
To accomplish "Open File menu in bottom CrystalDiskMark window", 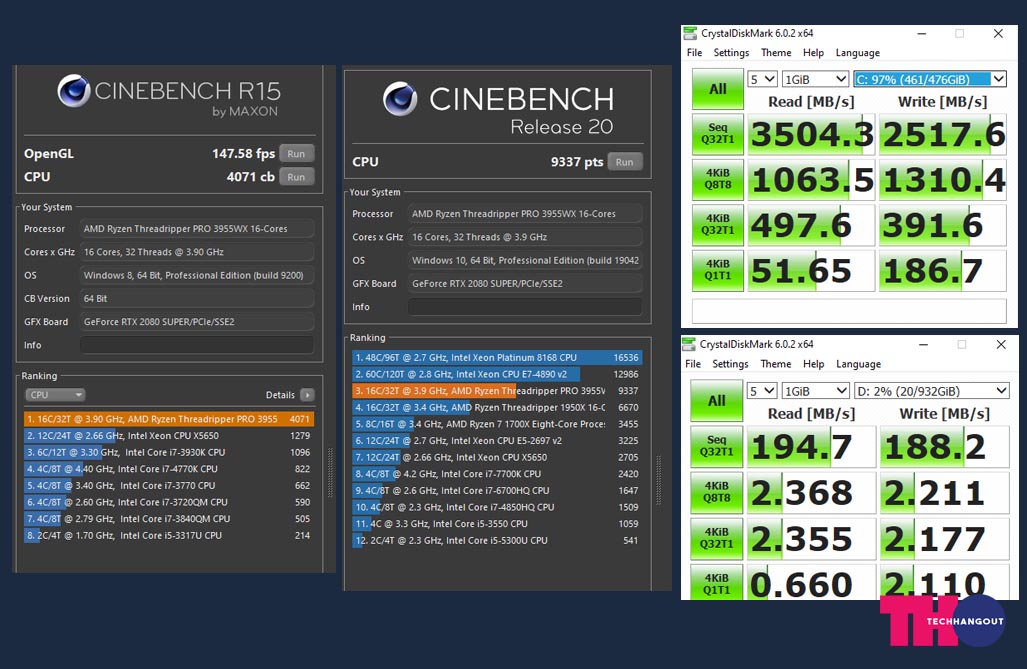I will point(693,364).
